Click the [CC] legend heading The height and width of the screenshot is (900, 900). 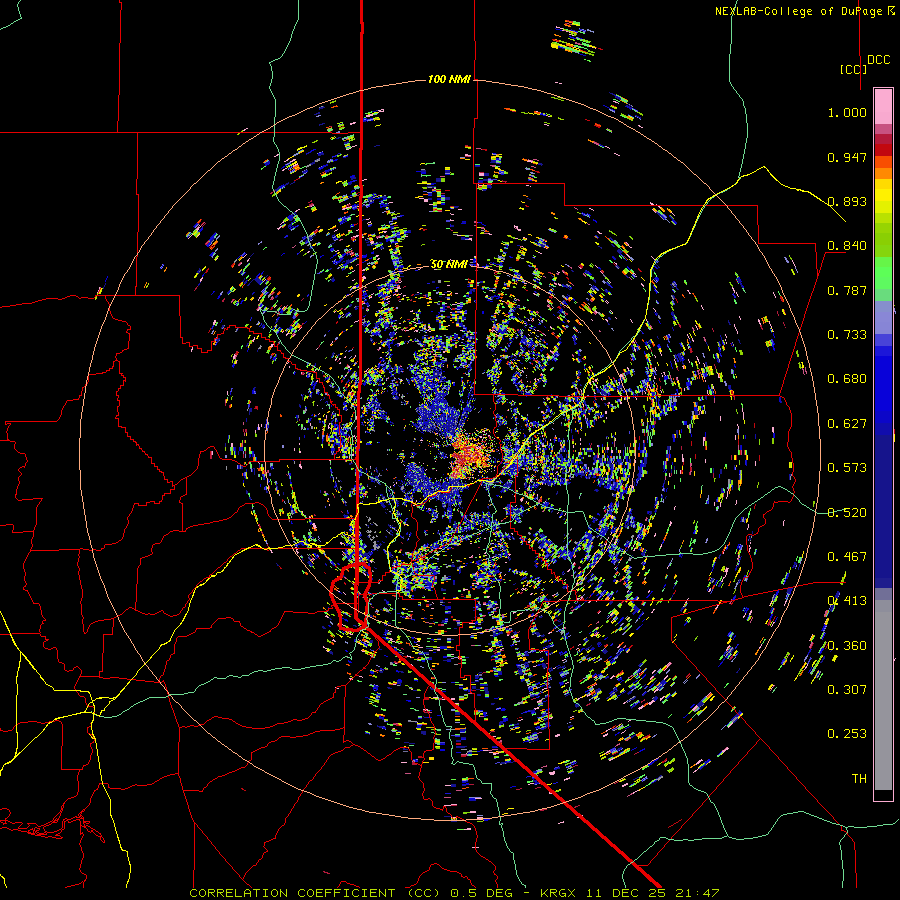point(854,69)
